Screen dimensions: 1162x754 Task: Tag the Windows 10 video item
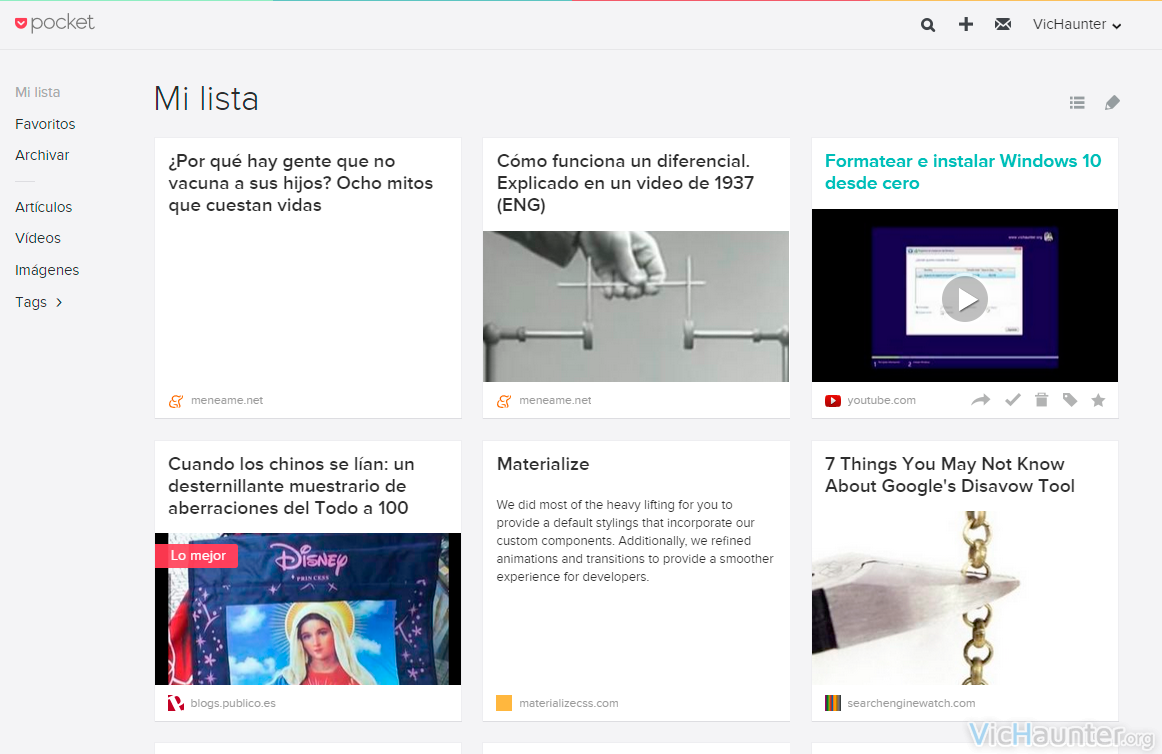pyautogui.click(x=1070, y=400)
